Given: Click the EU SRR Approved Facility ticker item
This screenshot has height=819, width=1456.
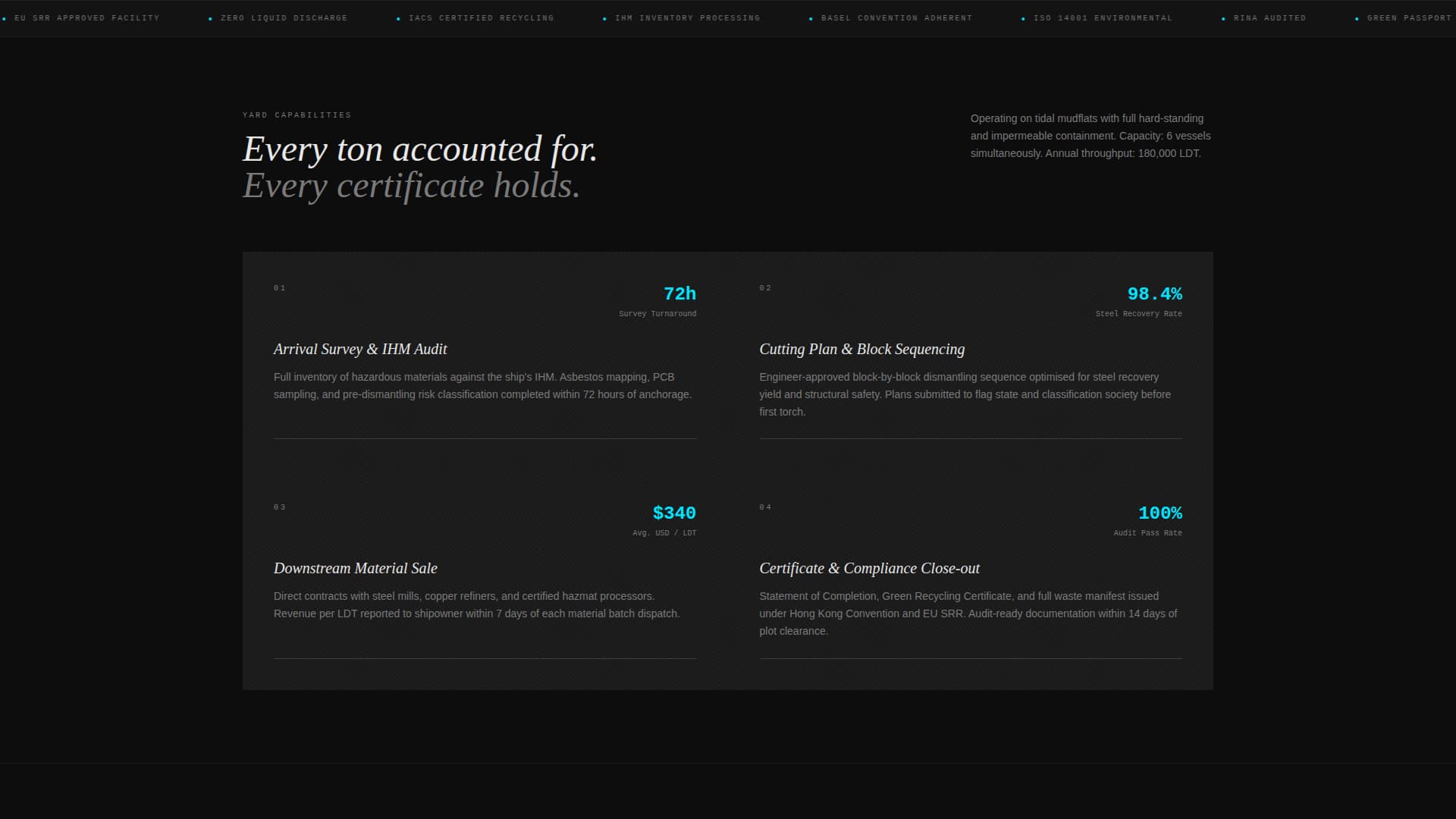Looking at the screenshot, I should [86, 17].
